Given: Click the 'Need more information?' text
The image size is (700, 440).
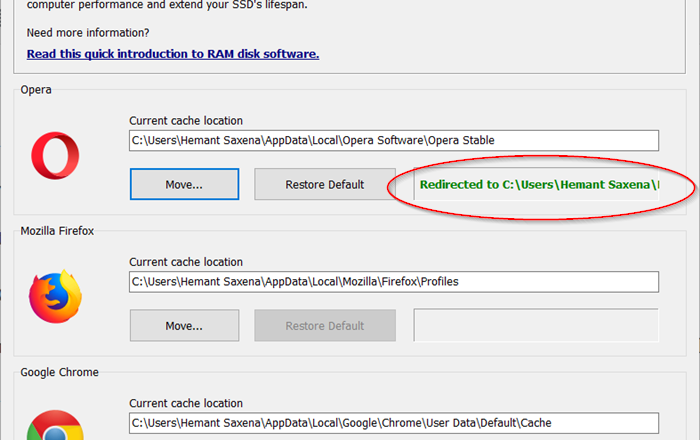Looking at the screenshot, I should pyautogui.click(x=88, y=33).
